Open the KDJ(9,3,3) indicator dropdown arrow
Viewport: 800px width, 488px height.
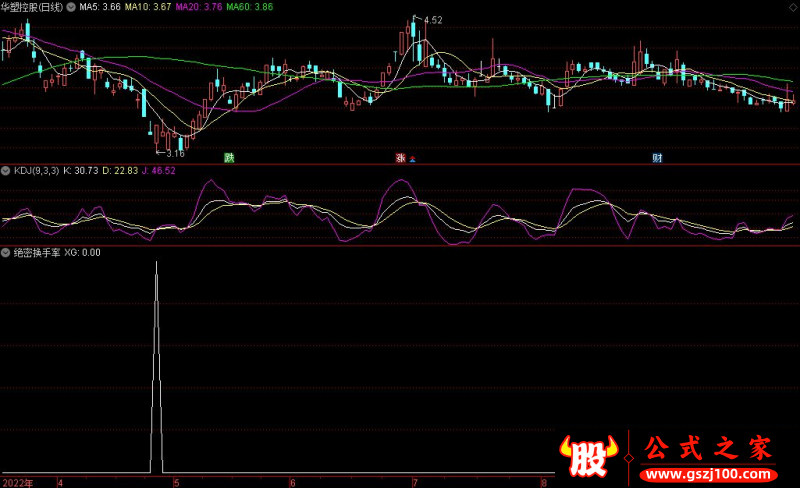point(6,171)
